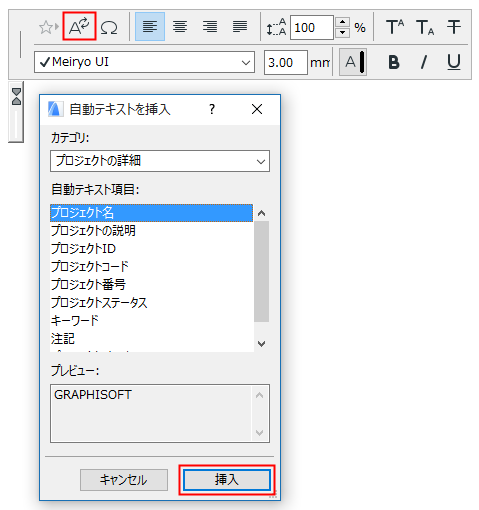The height and width of the screenshot is (510, 479).
Task: Click preview box scroll up arrow
Action: tap(260, 395)
